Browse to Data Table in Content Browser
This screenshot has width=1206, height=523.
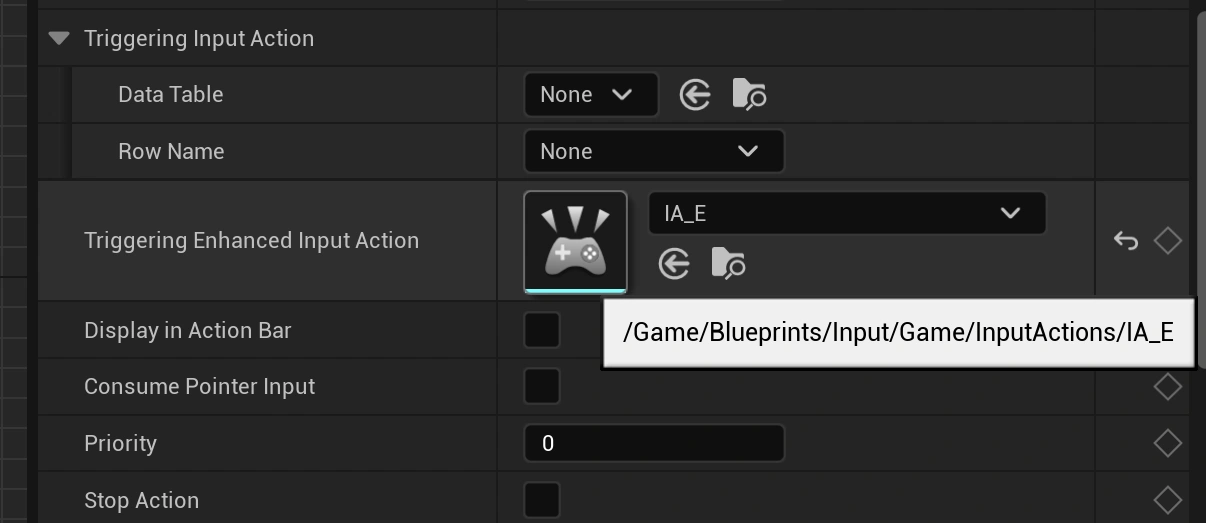click(x=749, y=95)
